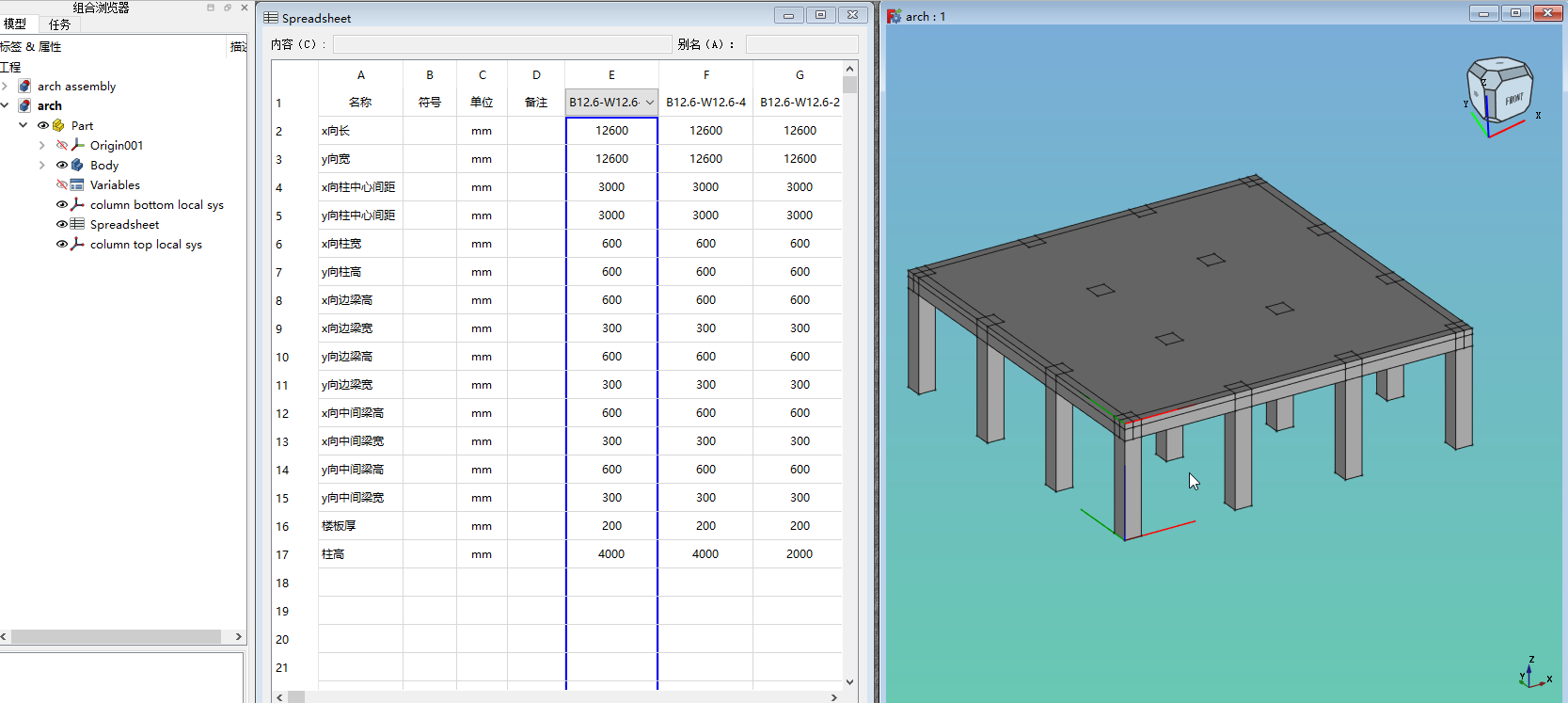The height and width of the screenshot is (703, 1568).
Task: Click the Origin001 axis icon
Action: coord(78,145)
